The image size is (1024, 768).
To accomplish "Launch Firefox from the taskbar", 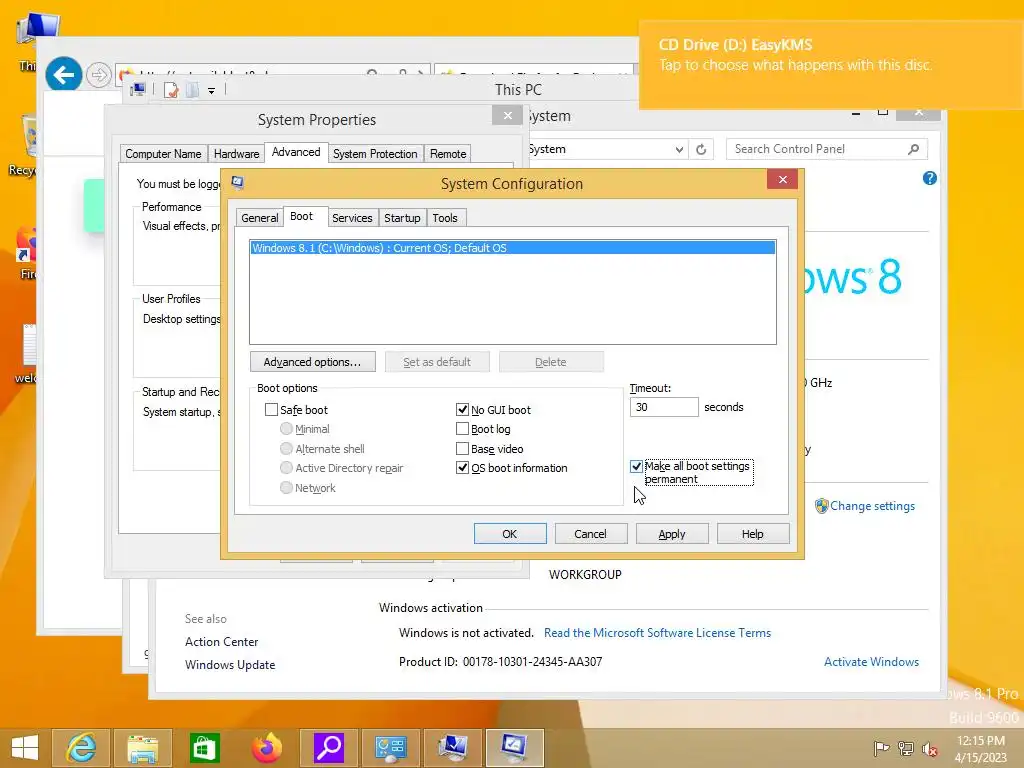I will click(266, 748).
